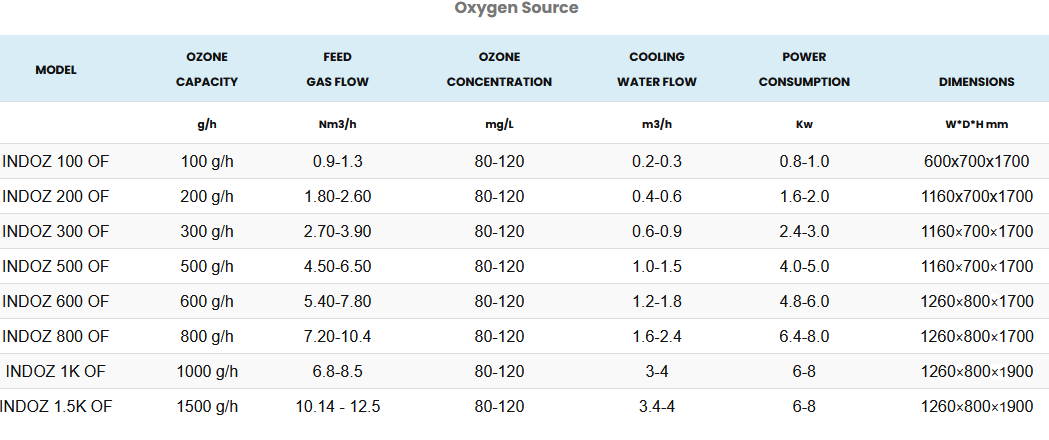The image size is (1049, 440).
Task: Select the POWER CONSUMPTION column header
Action: [804, 70]
